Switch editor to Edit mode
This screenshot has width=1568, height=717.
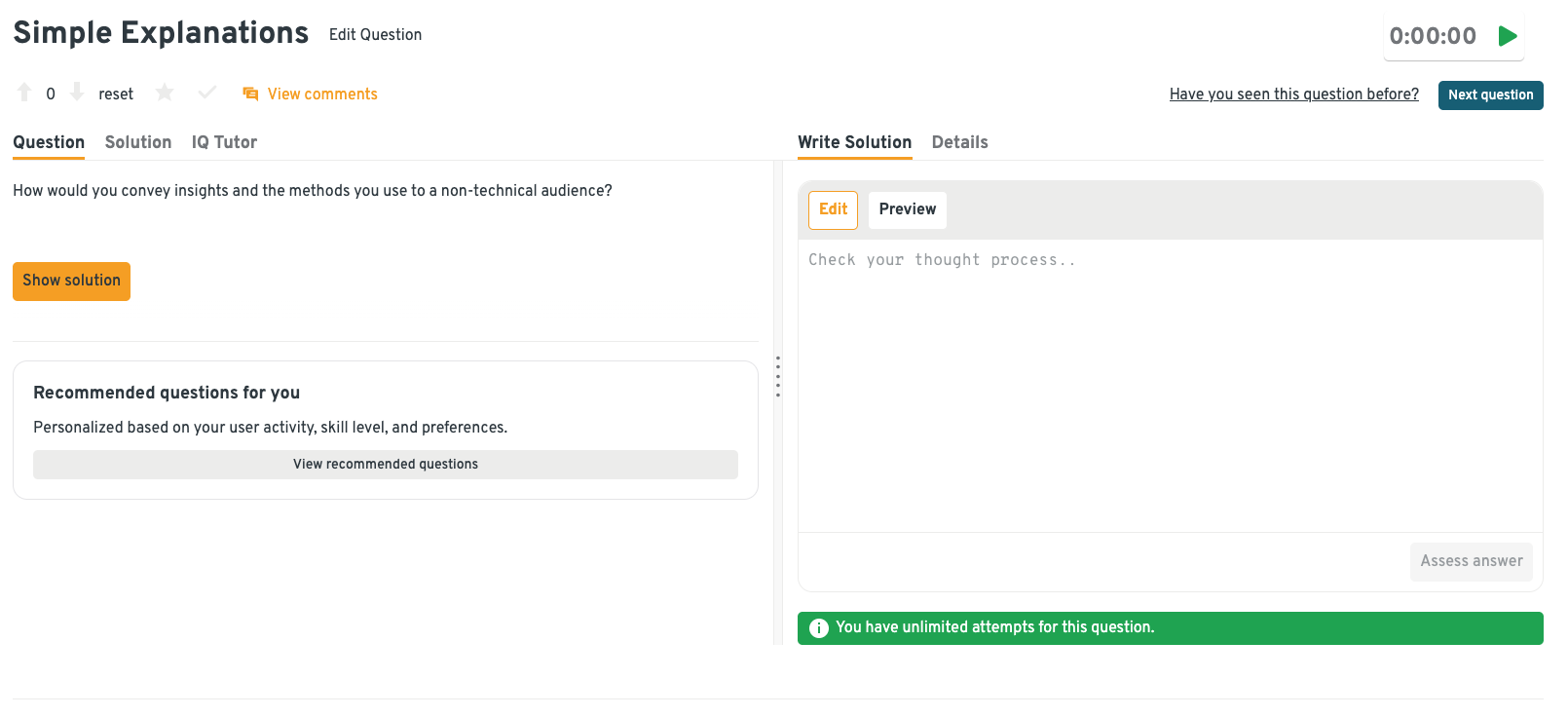pos(833,209)
